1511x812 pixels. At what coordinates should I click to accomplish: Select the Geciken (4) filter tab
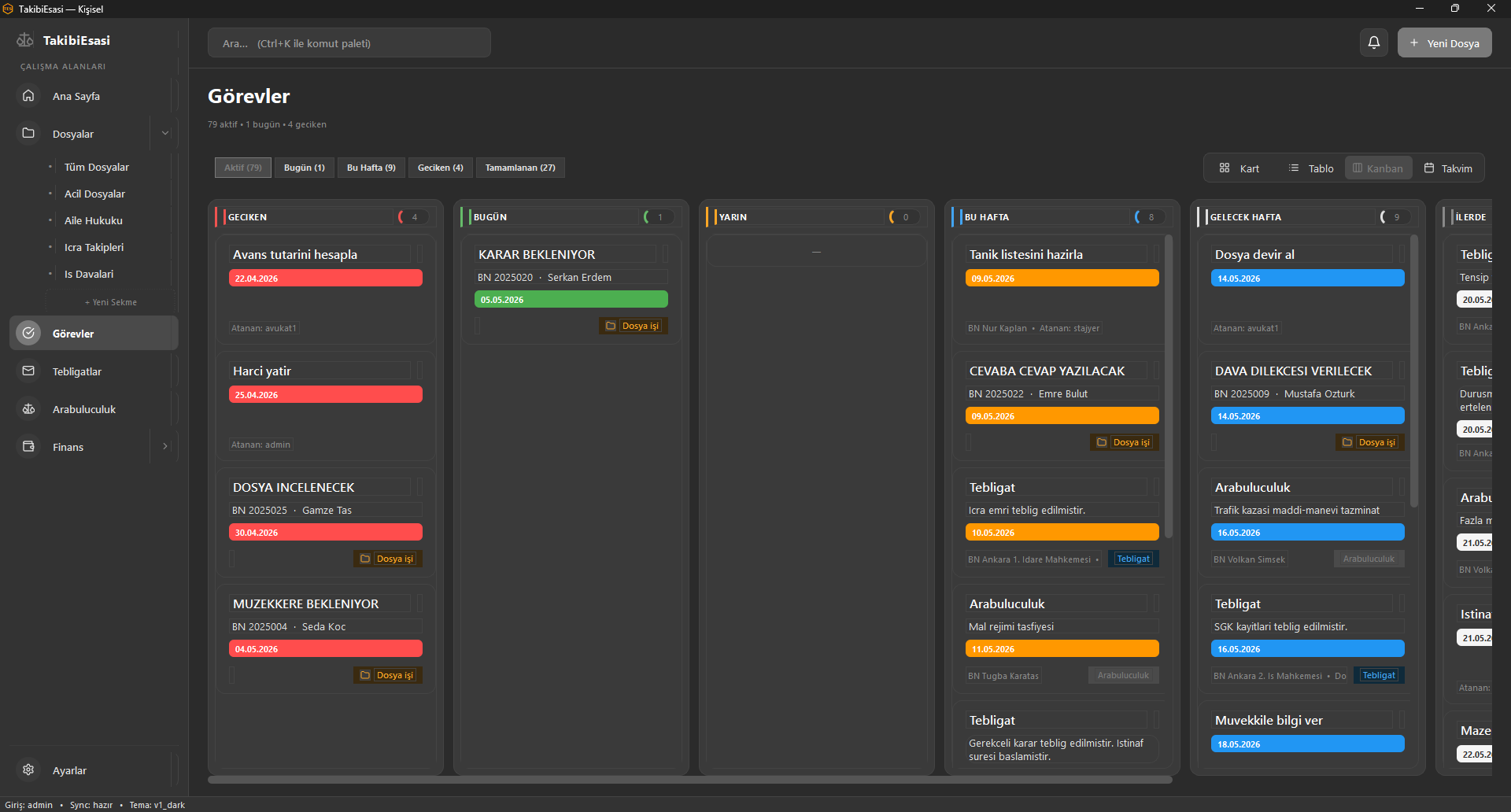441,168
